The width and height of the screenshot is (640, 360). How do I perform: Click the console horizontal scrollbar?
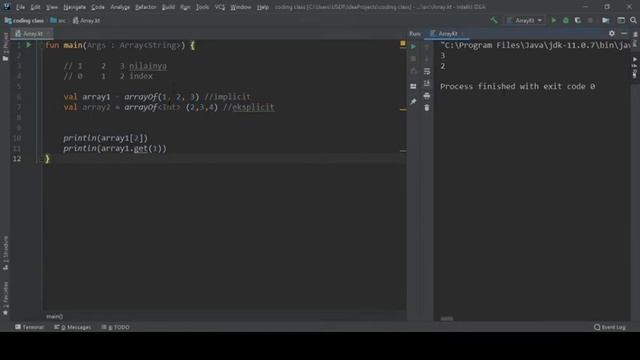click(447, 319)
